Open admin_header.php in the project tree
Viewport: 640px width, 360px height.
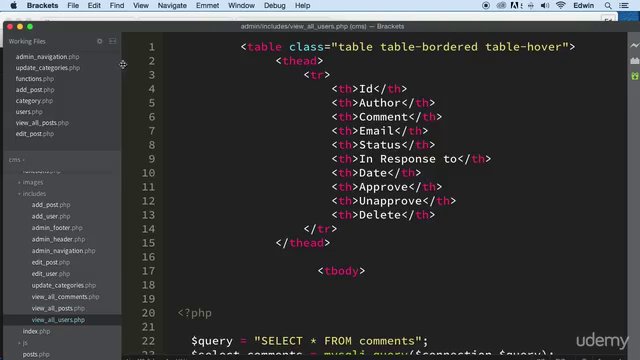[x=58, y=239]
